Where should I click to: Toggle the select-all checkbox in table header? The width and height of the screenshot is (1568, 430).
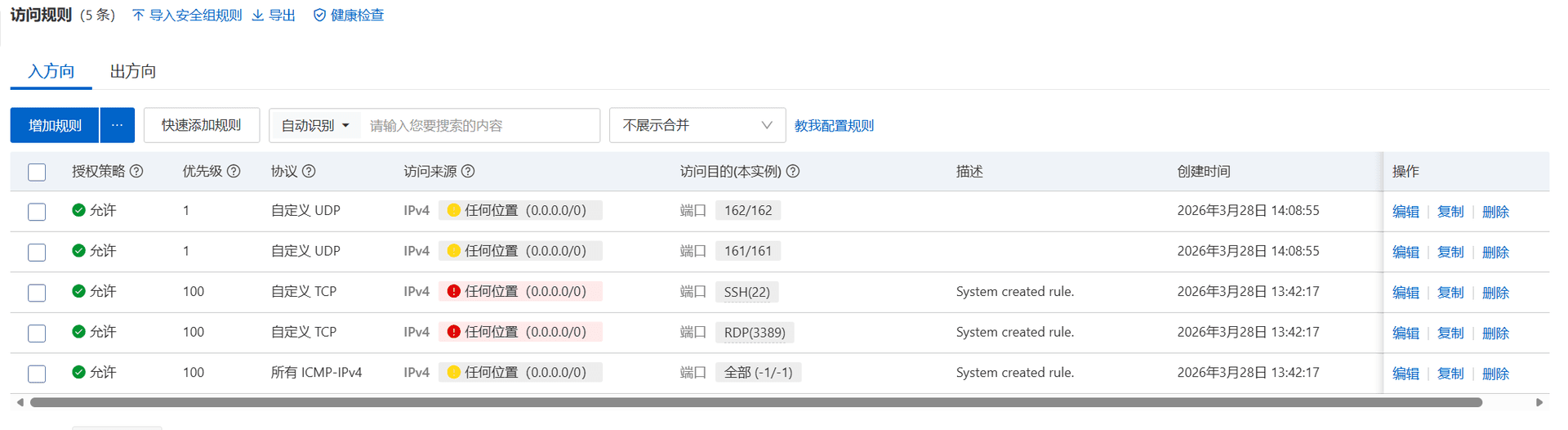click(x=37, y=172)
